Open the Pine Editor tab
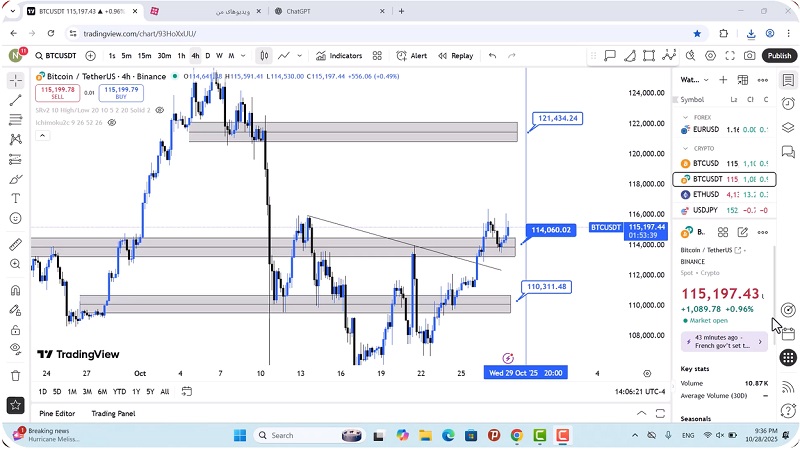 click(57, 413)
